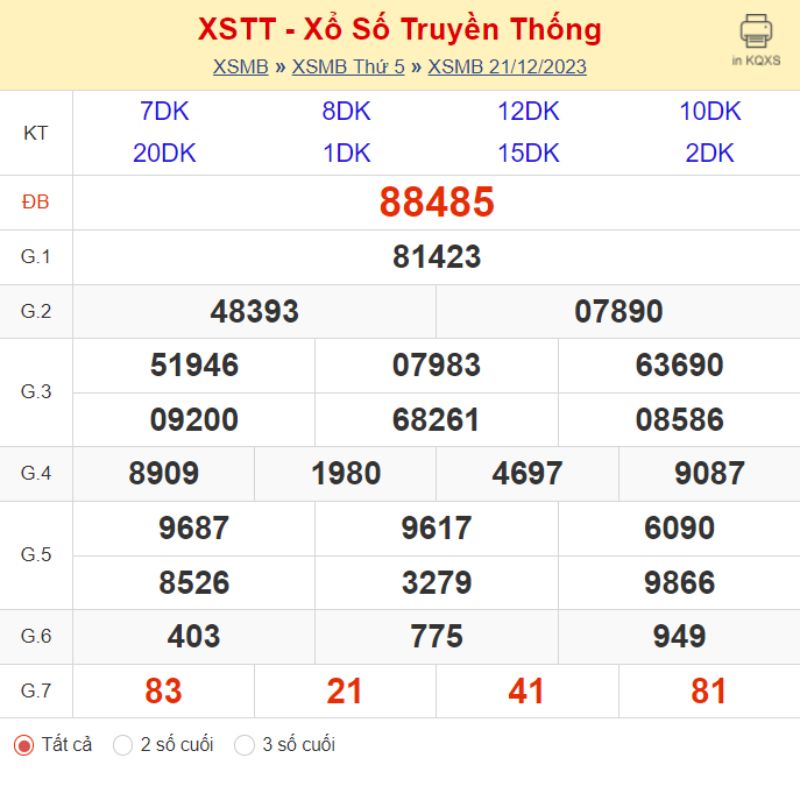Click the G.2 number 48393
The image size is (800, 800).
[255, 311]
